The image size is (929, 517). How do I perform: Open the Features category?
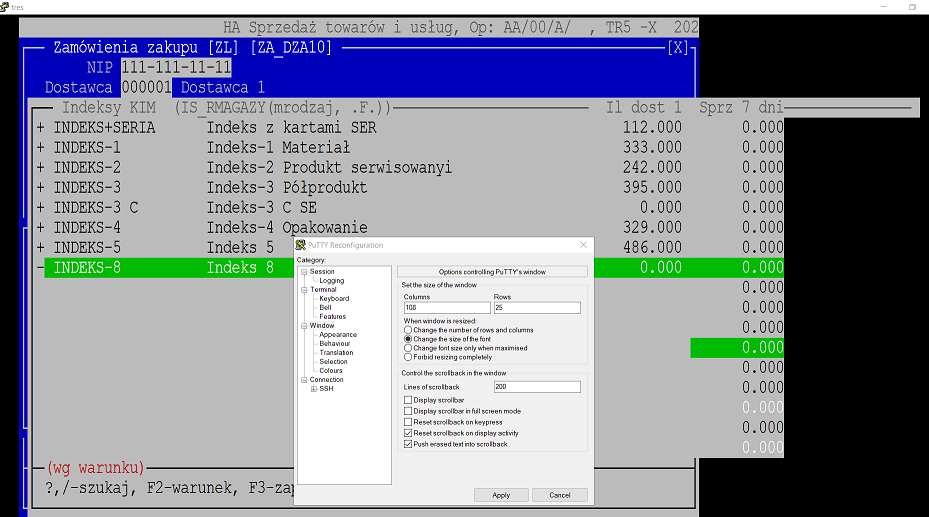(332, 317)
